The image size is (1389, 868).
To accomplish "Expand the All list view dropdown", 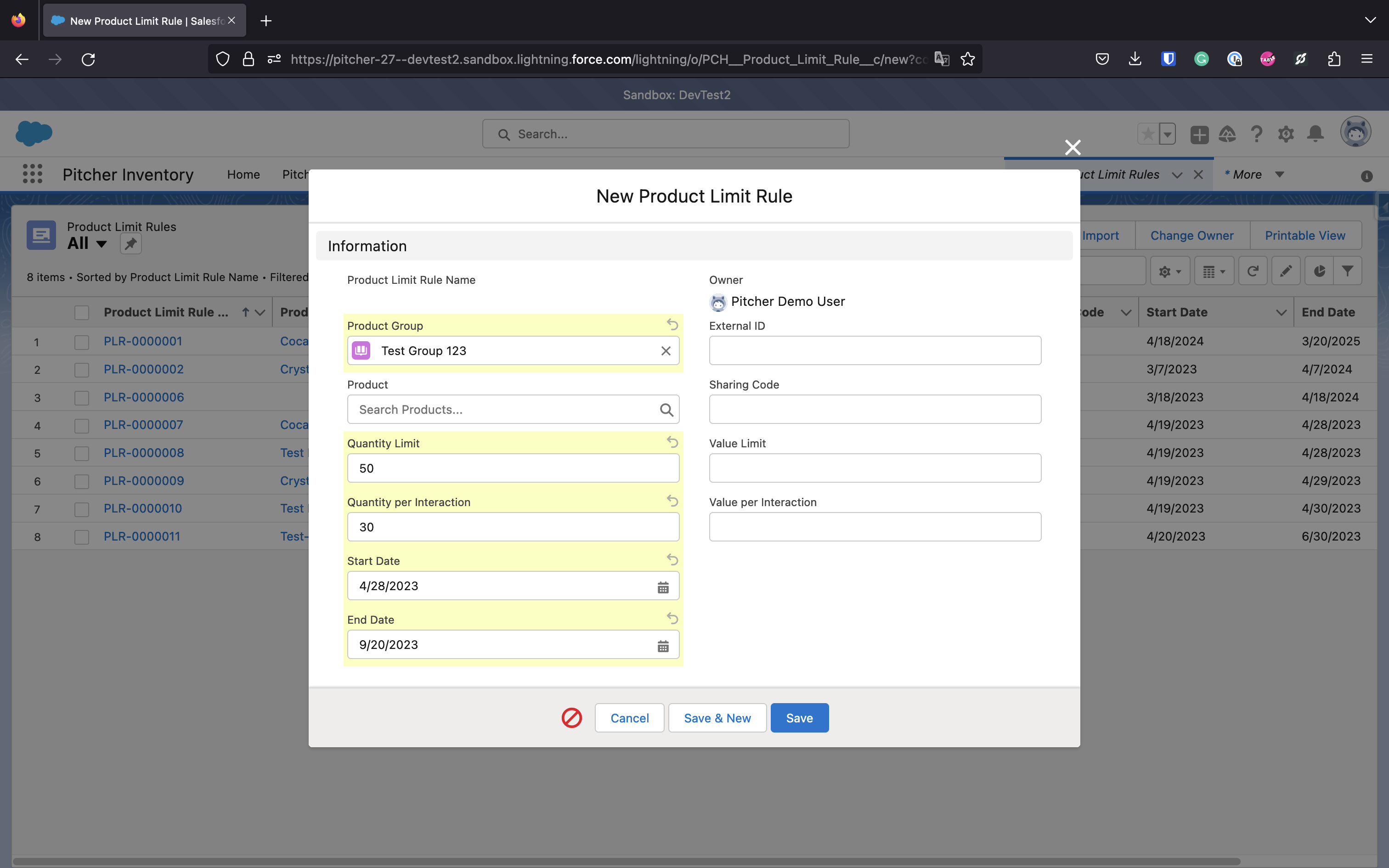I will click(x=102, y=244).
